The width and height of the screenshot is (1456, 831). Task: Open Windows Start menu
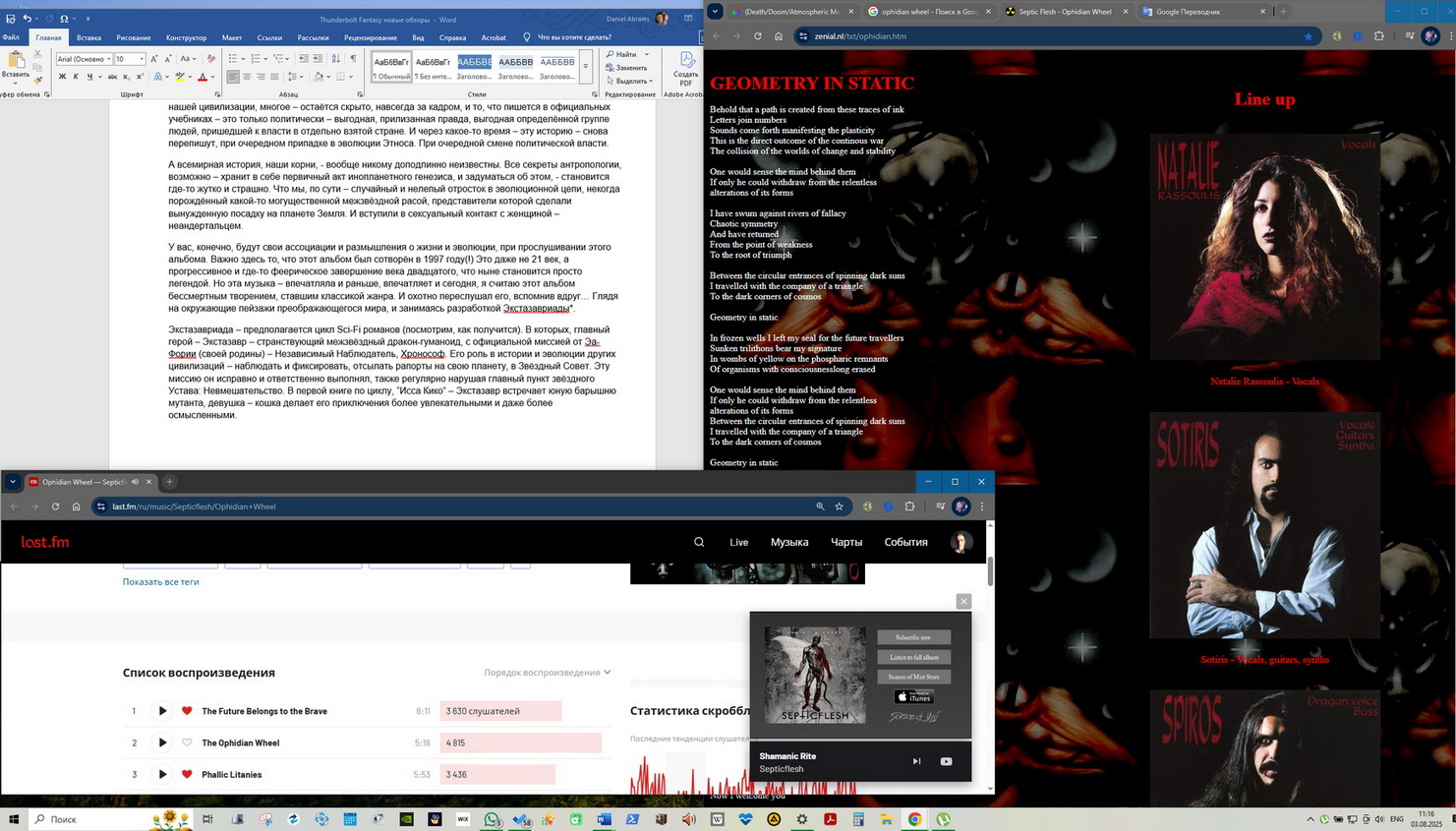(14, 819)
